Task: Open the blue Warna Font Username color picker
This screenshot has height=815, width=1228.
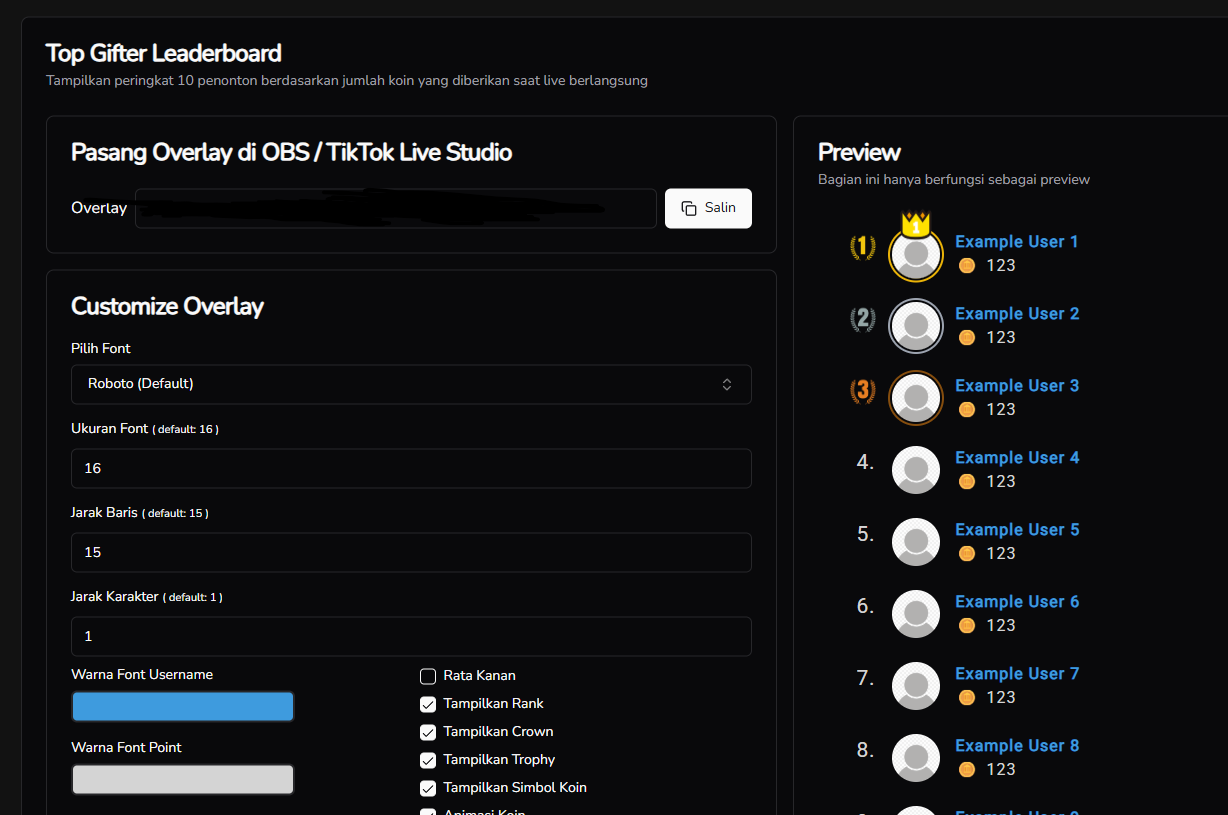Action: point(183,707)
